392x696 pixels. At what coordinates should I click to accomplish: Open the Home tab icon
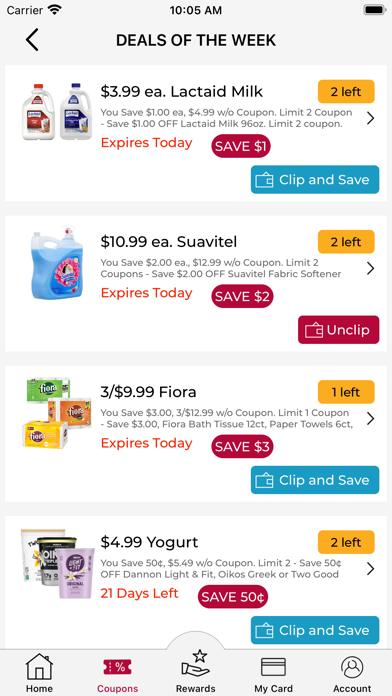(39, 666)
